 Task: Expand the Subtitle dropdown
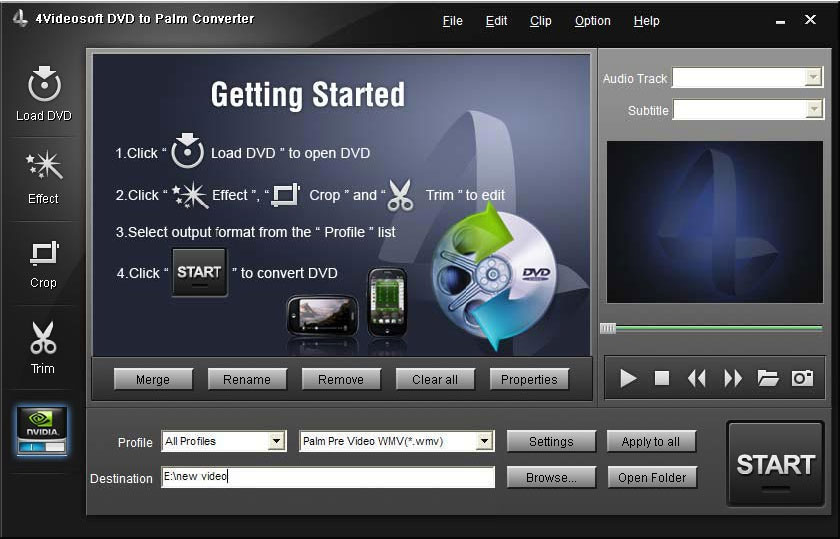coord(814,109)
